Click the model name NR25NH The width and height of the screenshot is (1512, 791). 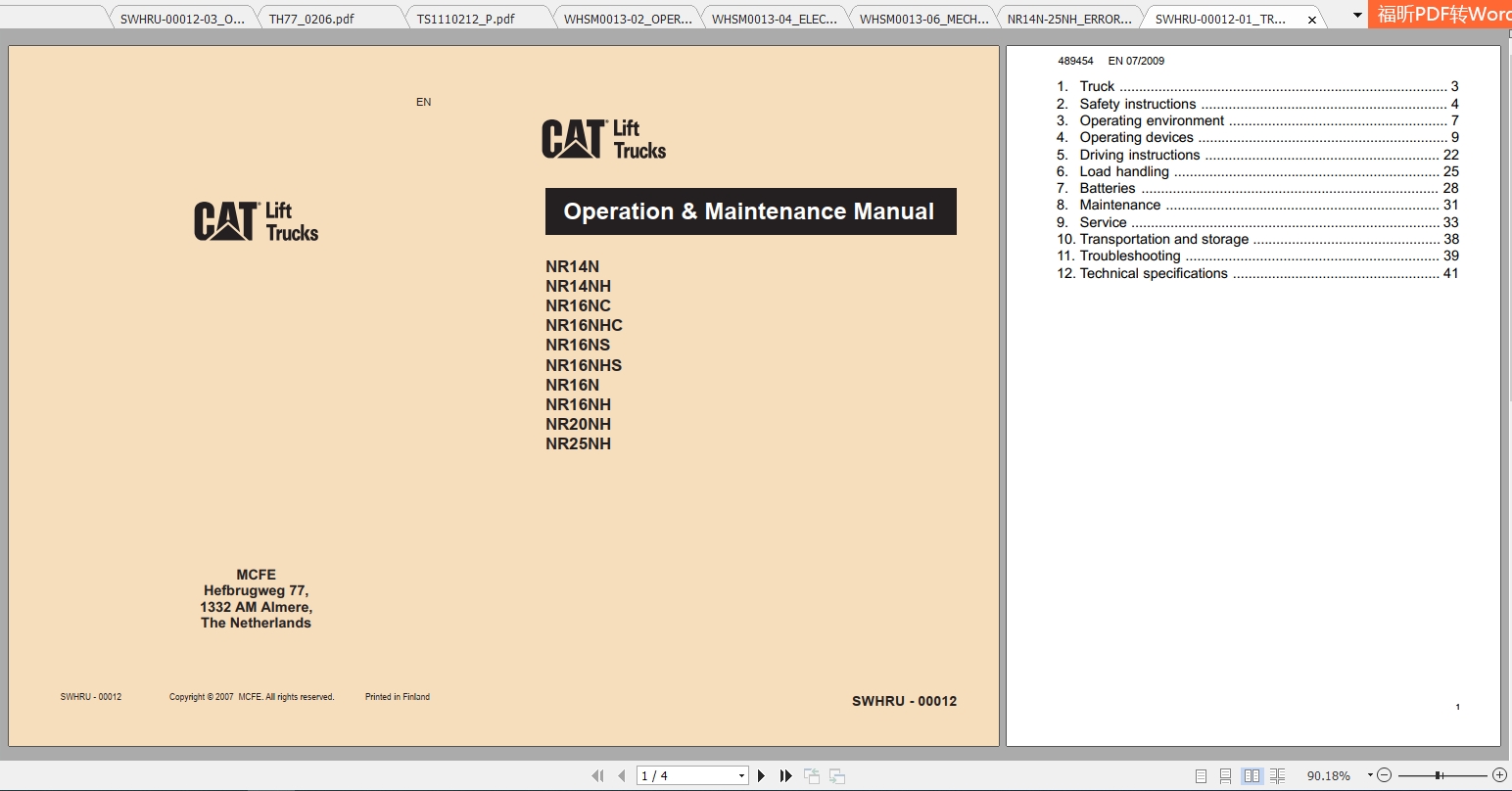click(579, 443)
